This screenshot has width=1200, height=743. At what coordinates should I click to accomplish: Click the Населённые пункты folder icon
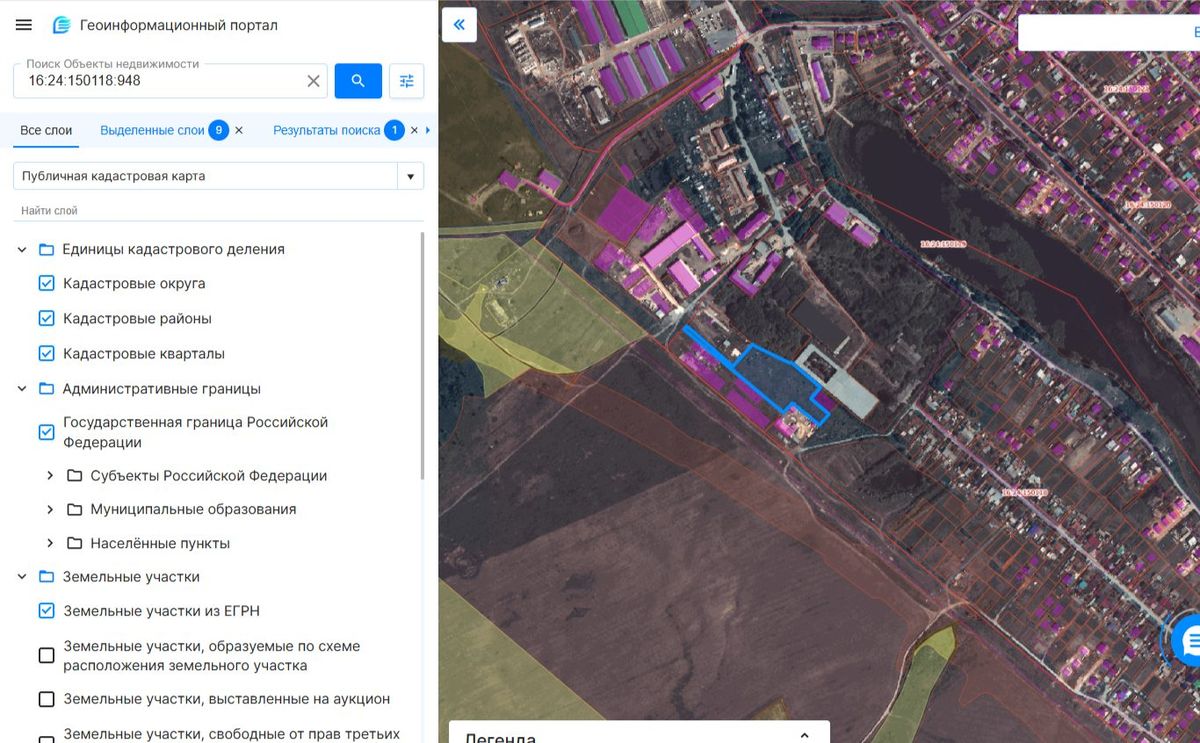point(74,543)
